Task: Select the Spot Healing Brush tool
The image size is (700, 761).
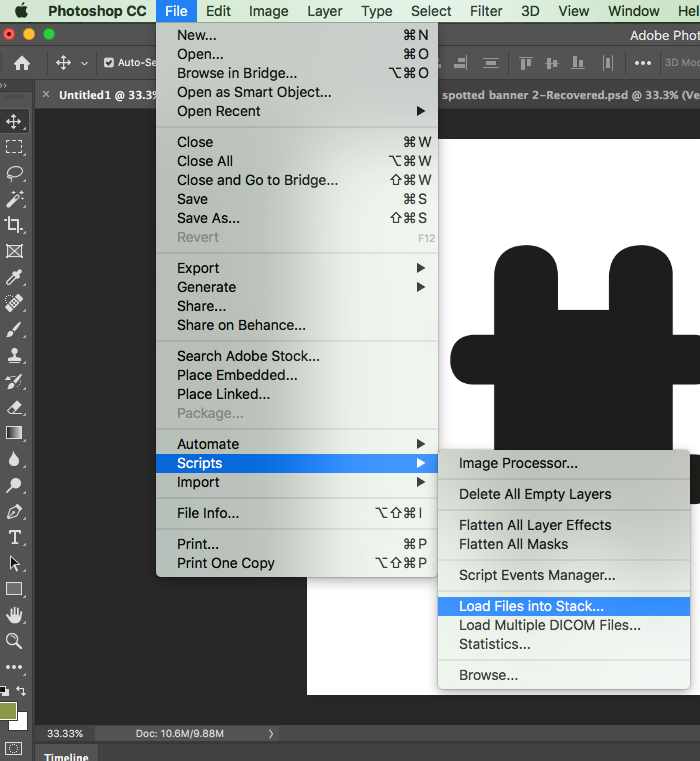Action: click(x=14, y=303)
